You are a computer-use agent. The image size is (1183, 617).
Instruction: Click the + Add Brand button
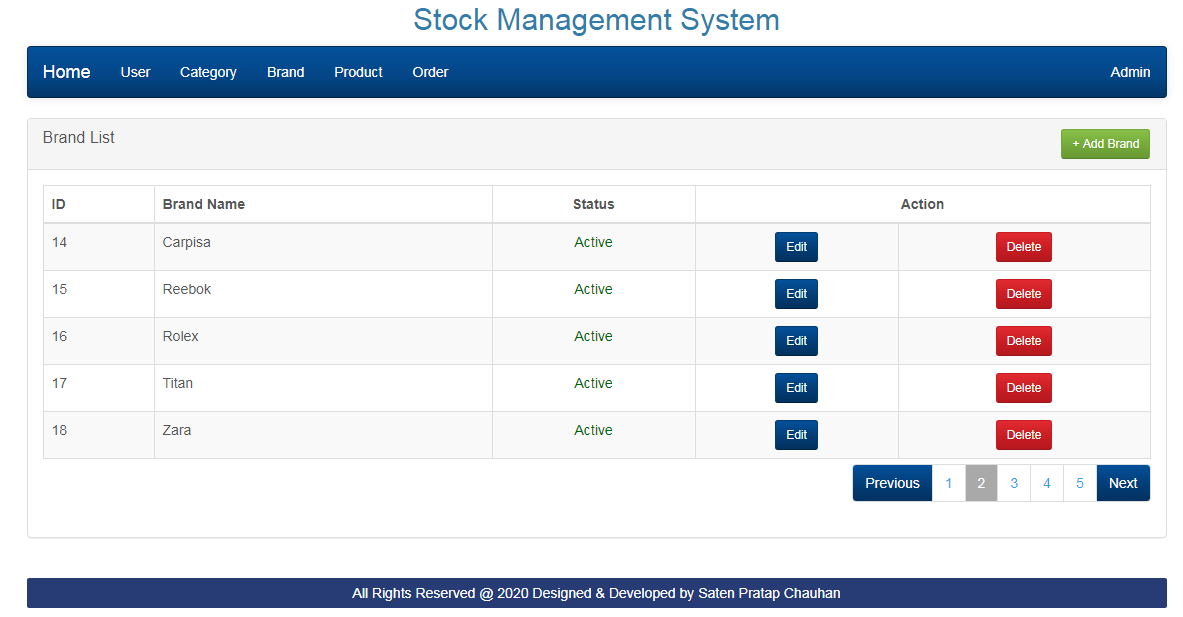1105,144
